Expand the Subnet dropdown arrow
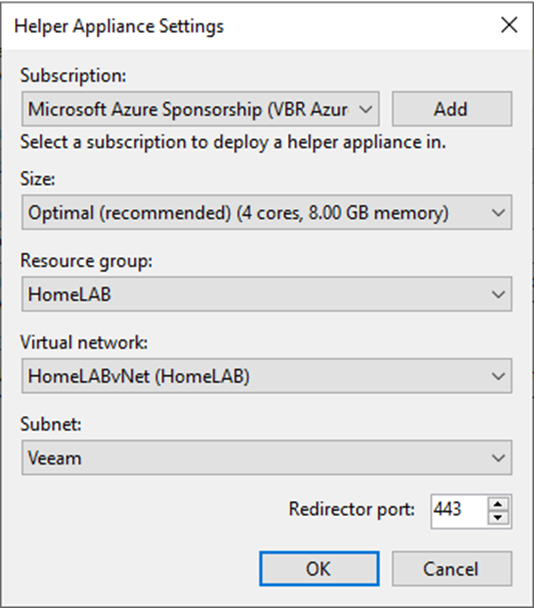This screenshot has width=534, height=608. [498, 458]
